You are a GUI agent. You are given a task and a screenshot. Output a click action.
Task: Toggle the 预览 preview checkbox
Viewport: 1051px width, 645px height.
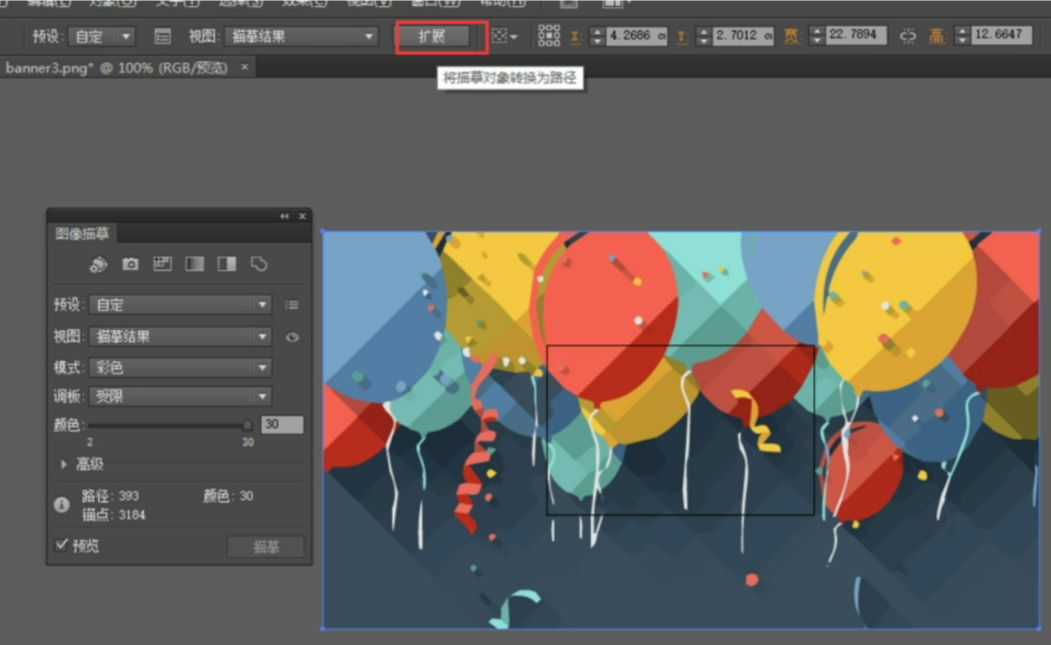(x=62, y=544)
